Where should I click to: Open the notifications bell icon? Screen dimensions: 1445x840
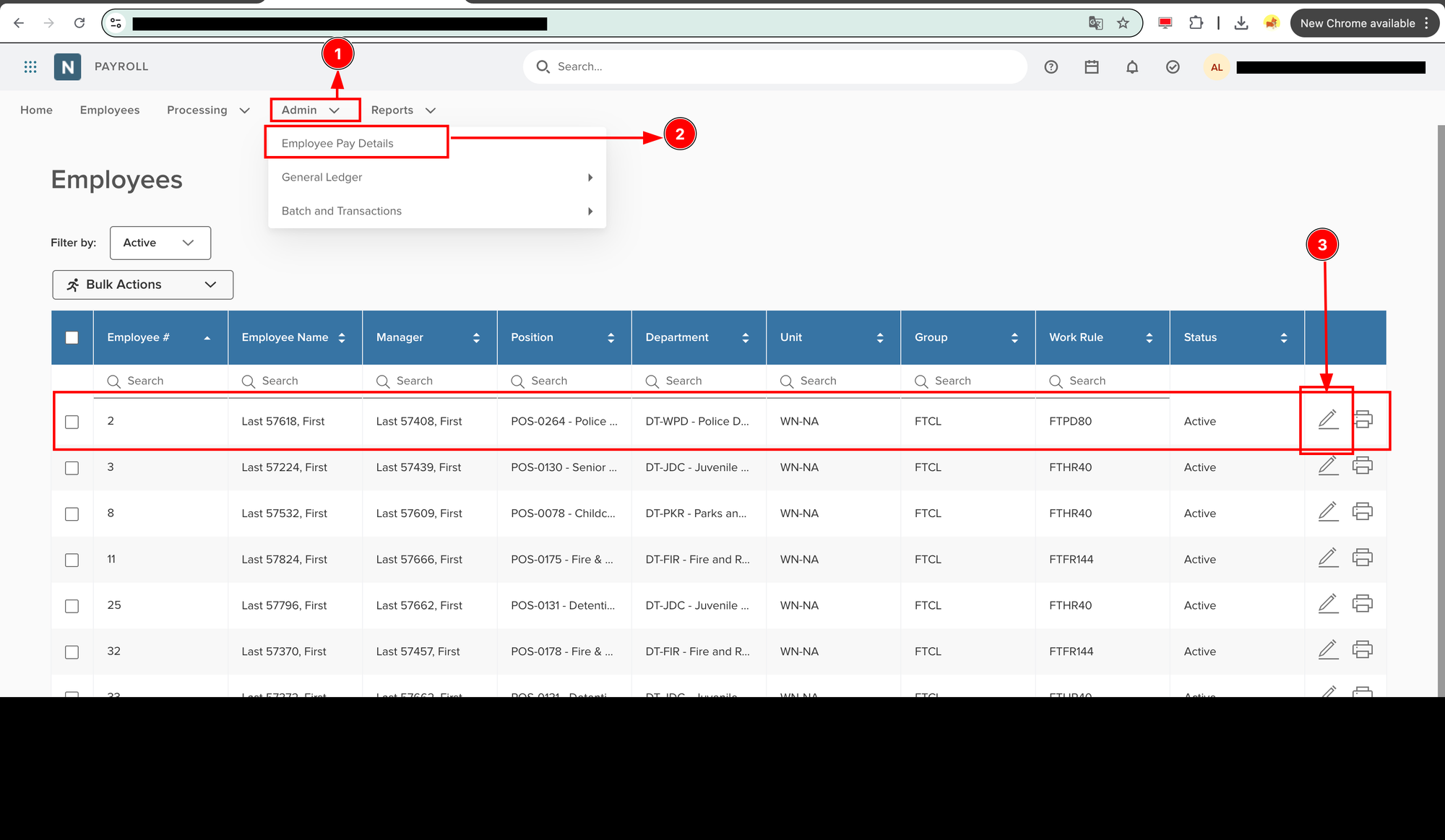pos(1132,67)
